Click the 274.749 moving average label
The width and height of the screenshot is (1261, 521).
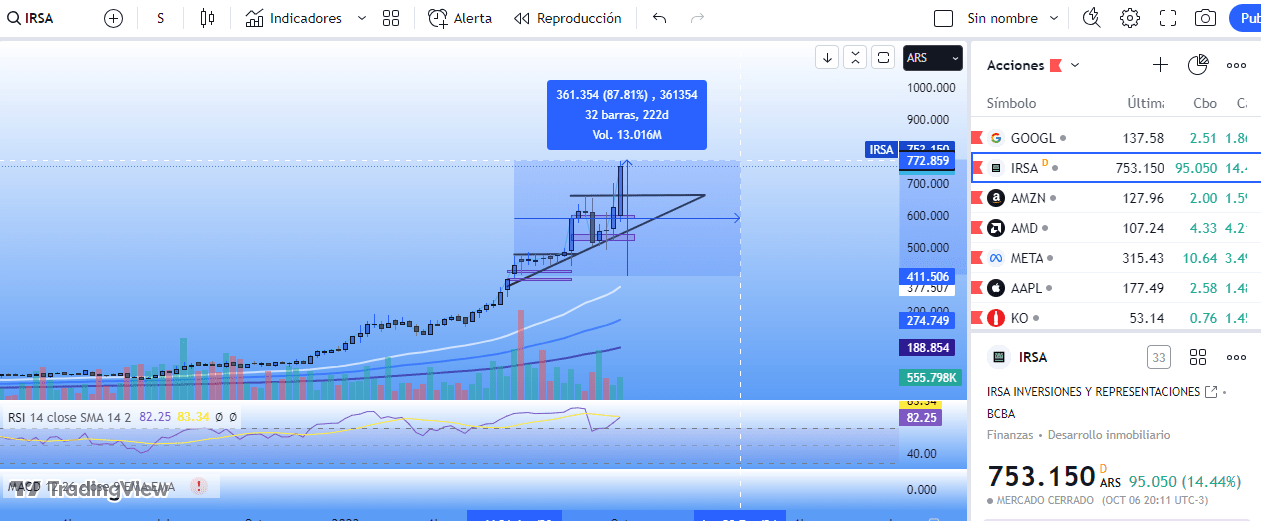927,321
